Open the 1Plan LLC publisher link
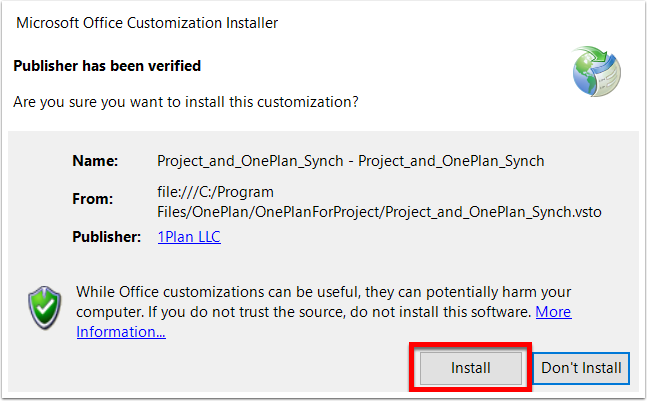Screen dimensions: 647x401 point(189,237)
